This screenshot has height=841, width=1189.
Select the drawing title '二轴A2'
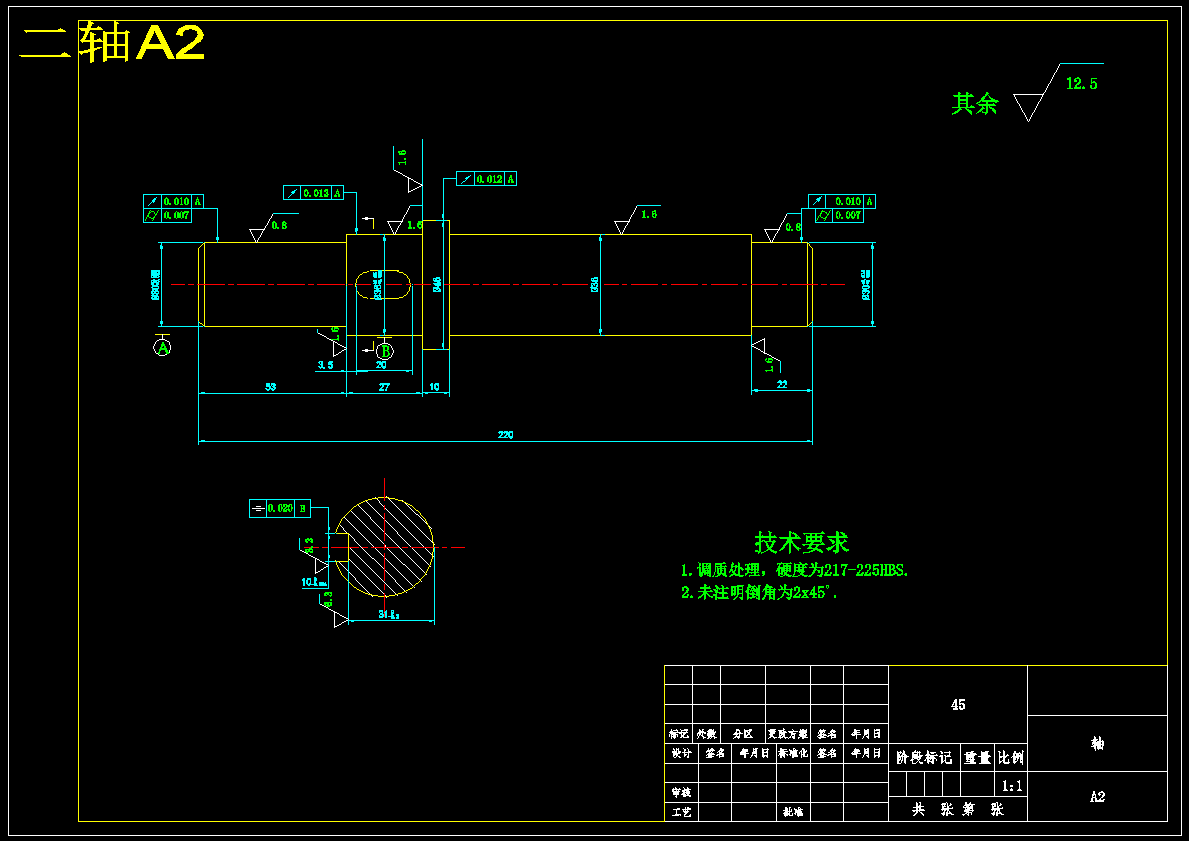111,43
